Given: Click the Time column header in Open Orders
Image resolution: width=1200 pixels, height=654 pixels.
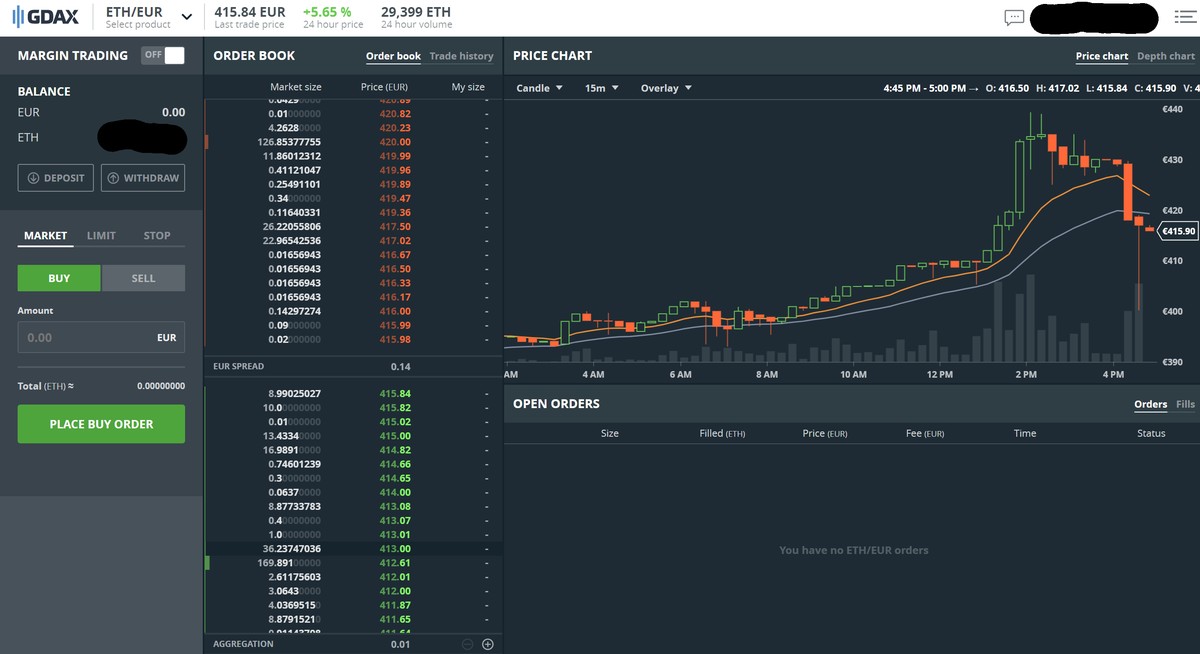Looking at the screenshot, I should click(x=1025, y=433).
